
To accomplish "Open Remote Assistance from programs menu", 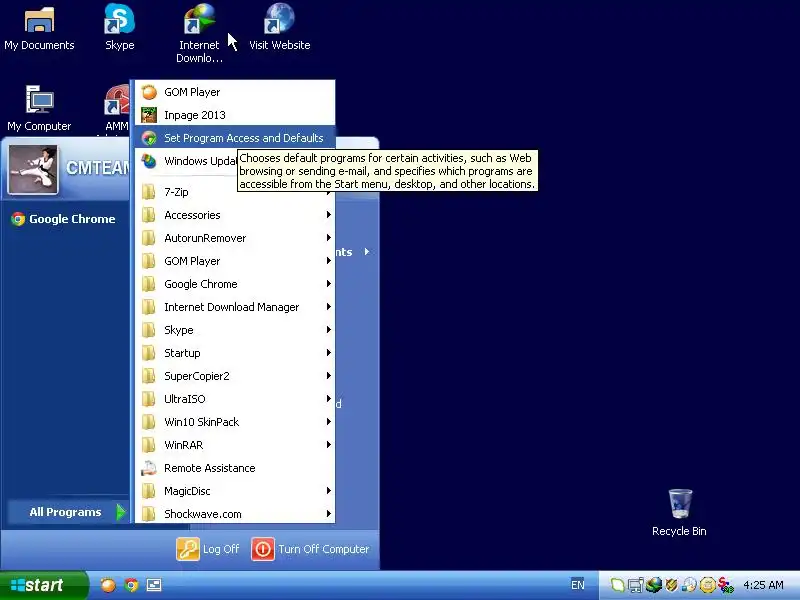I will (x=235, y=468).
